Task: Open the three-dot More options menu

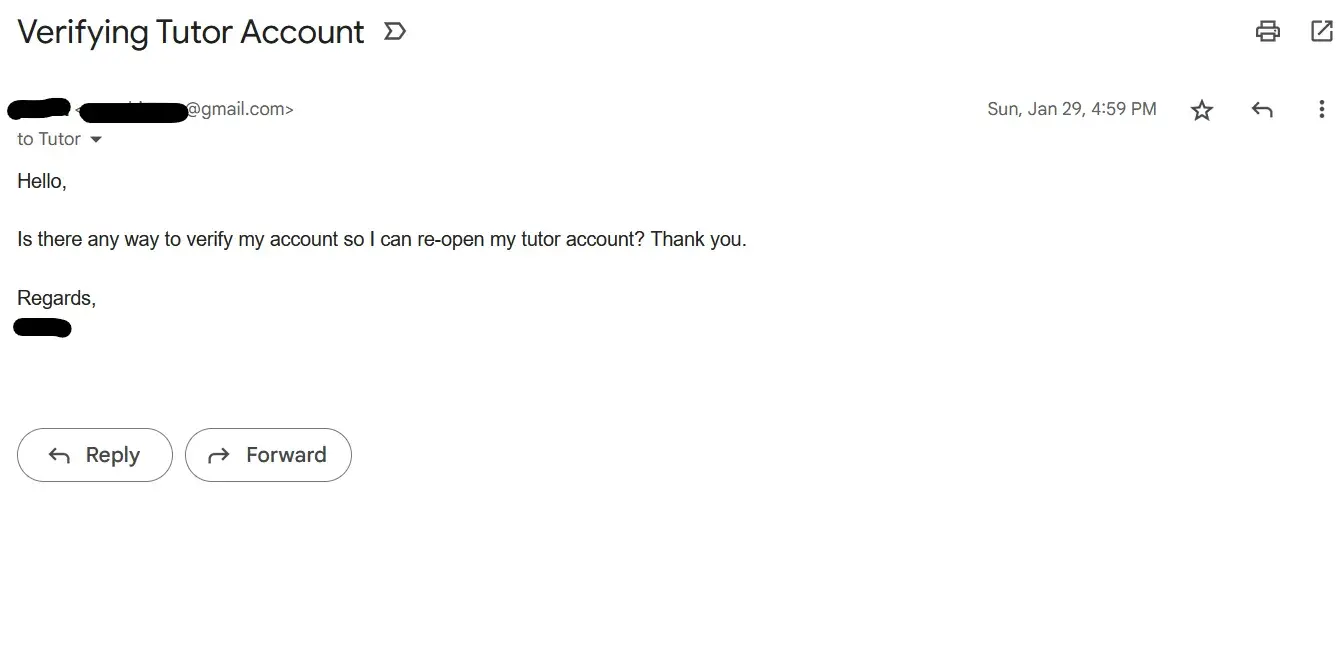Action: coord(1321,110)
